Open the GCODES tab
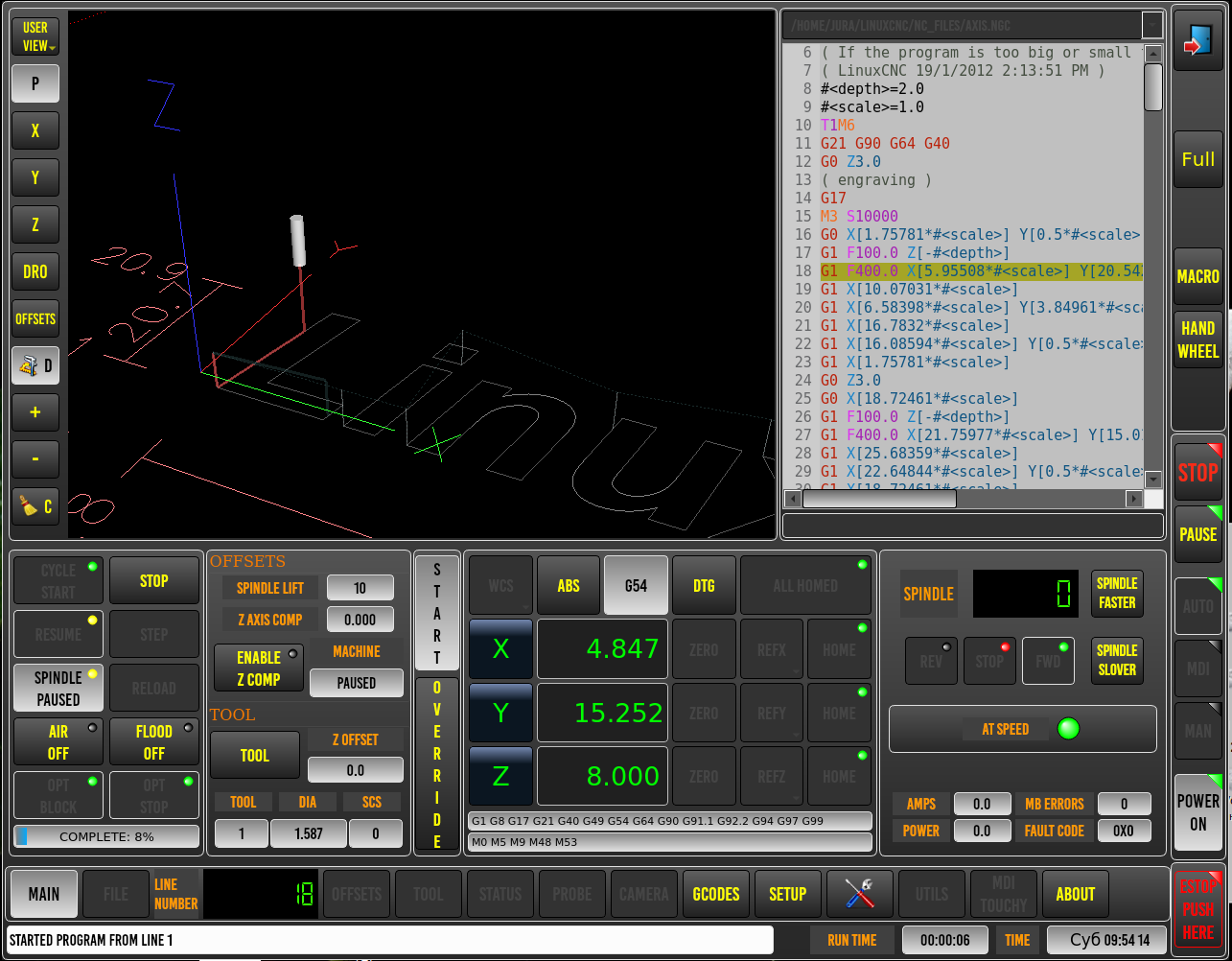The height and width of the screenshot is (961, 1232). click(716, 894)
